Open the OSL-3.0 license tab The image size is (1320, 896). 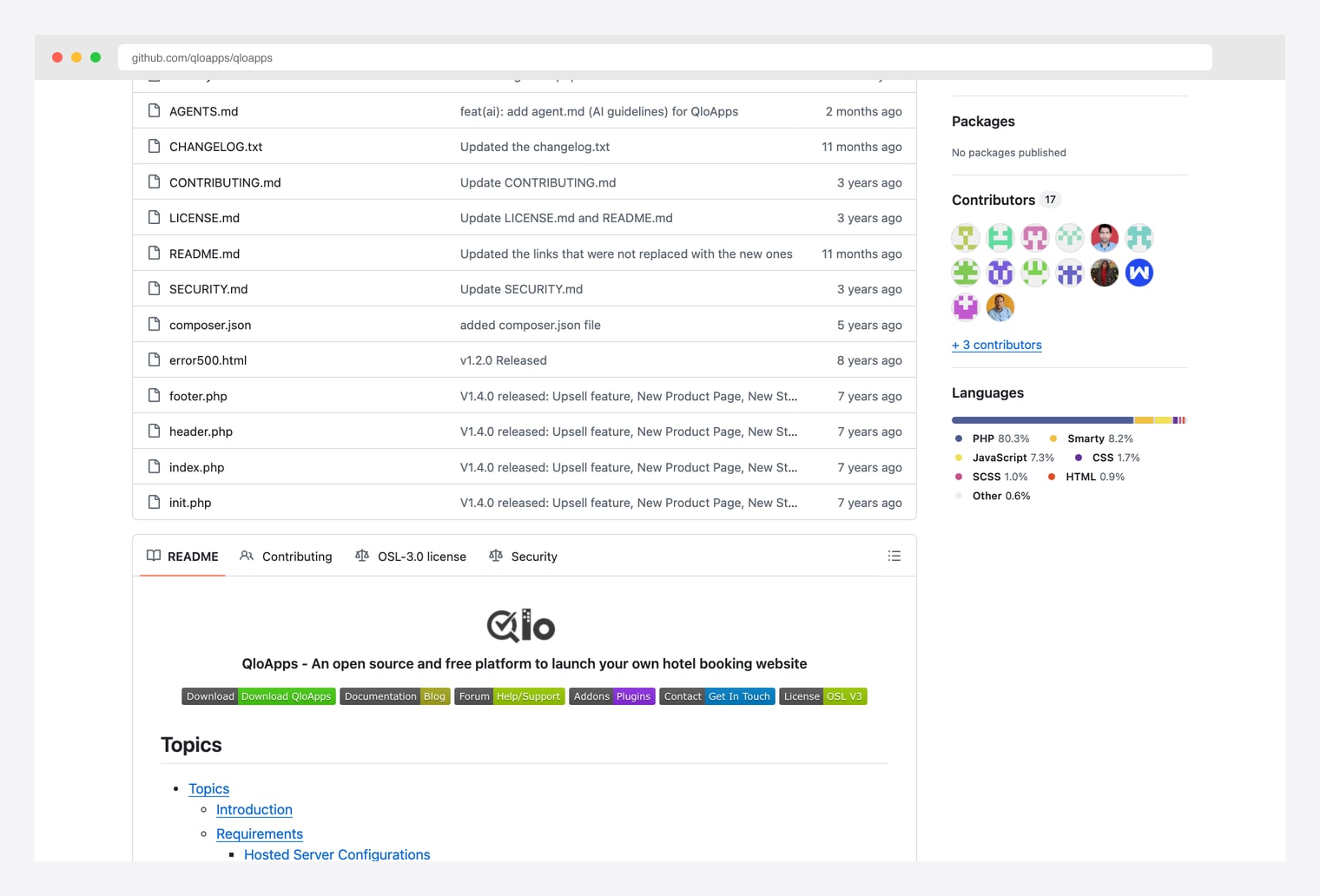click(x=411, y=557)
